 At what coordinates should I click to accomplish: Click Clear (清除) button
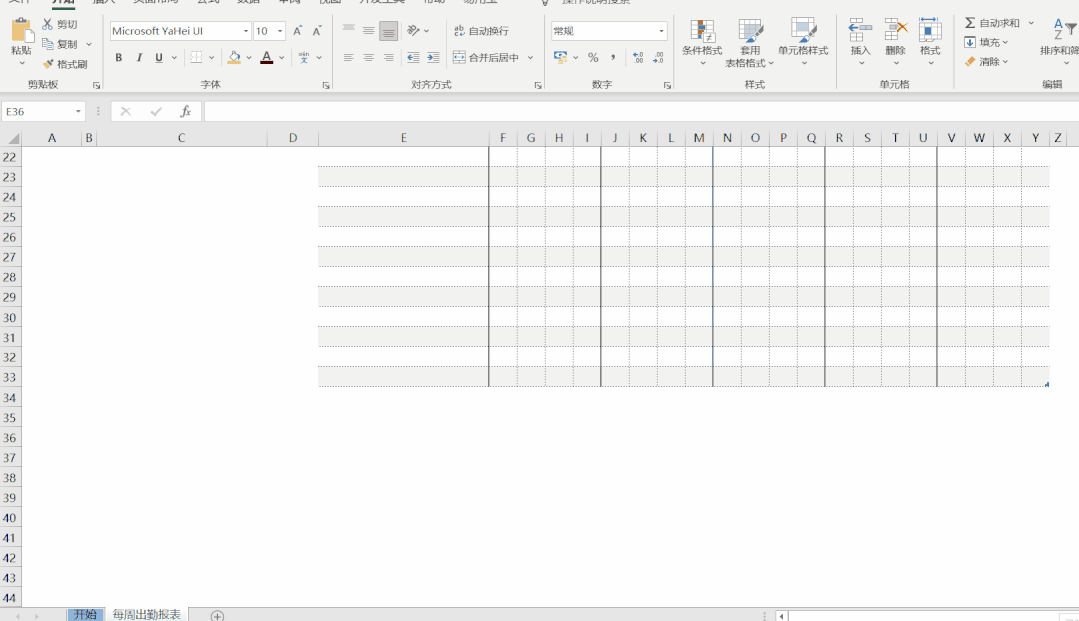point(986,61)
